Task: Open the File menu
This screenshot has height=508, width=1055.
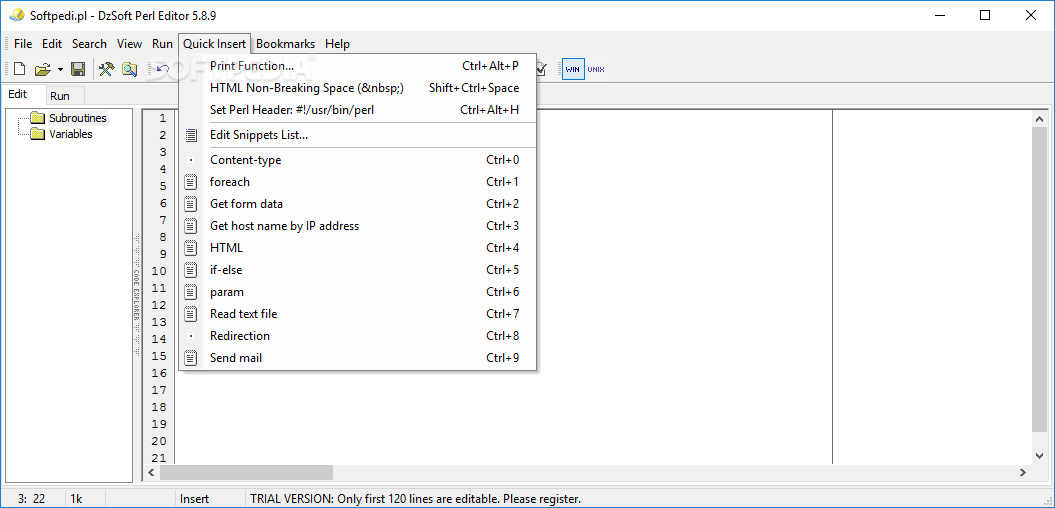Action: (23, 44)
